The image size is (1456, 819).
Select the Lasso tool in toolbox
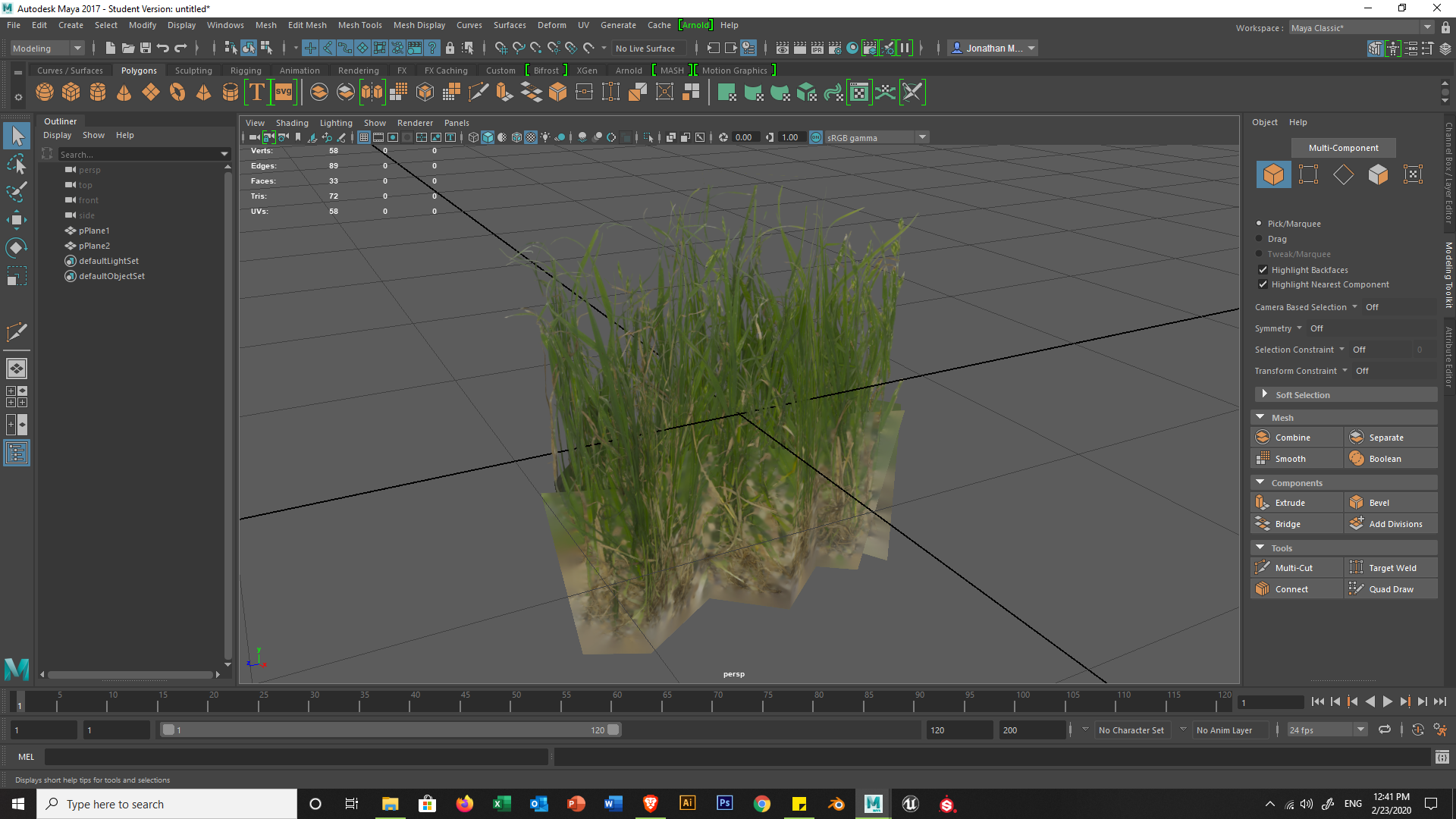pos(17,165)
